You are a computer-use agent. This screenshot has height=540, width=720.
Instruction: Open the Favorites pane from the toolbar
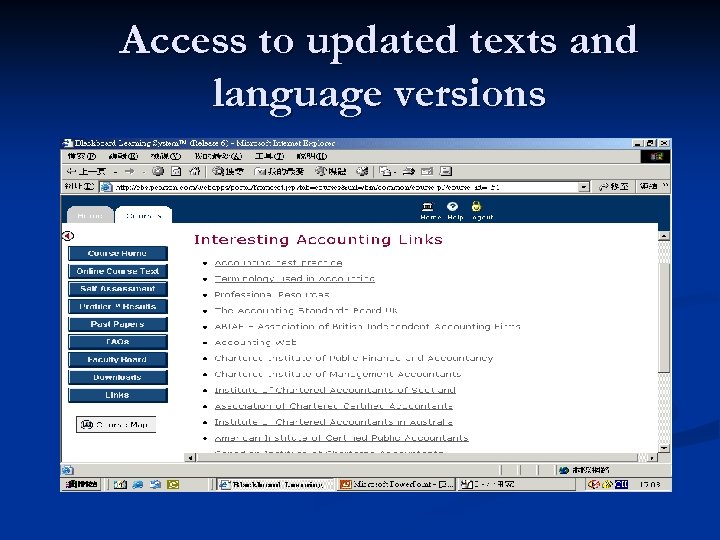280,172
